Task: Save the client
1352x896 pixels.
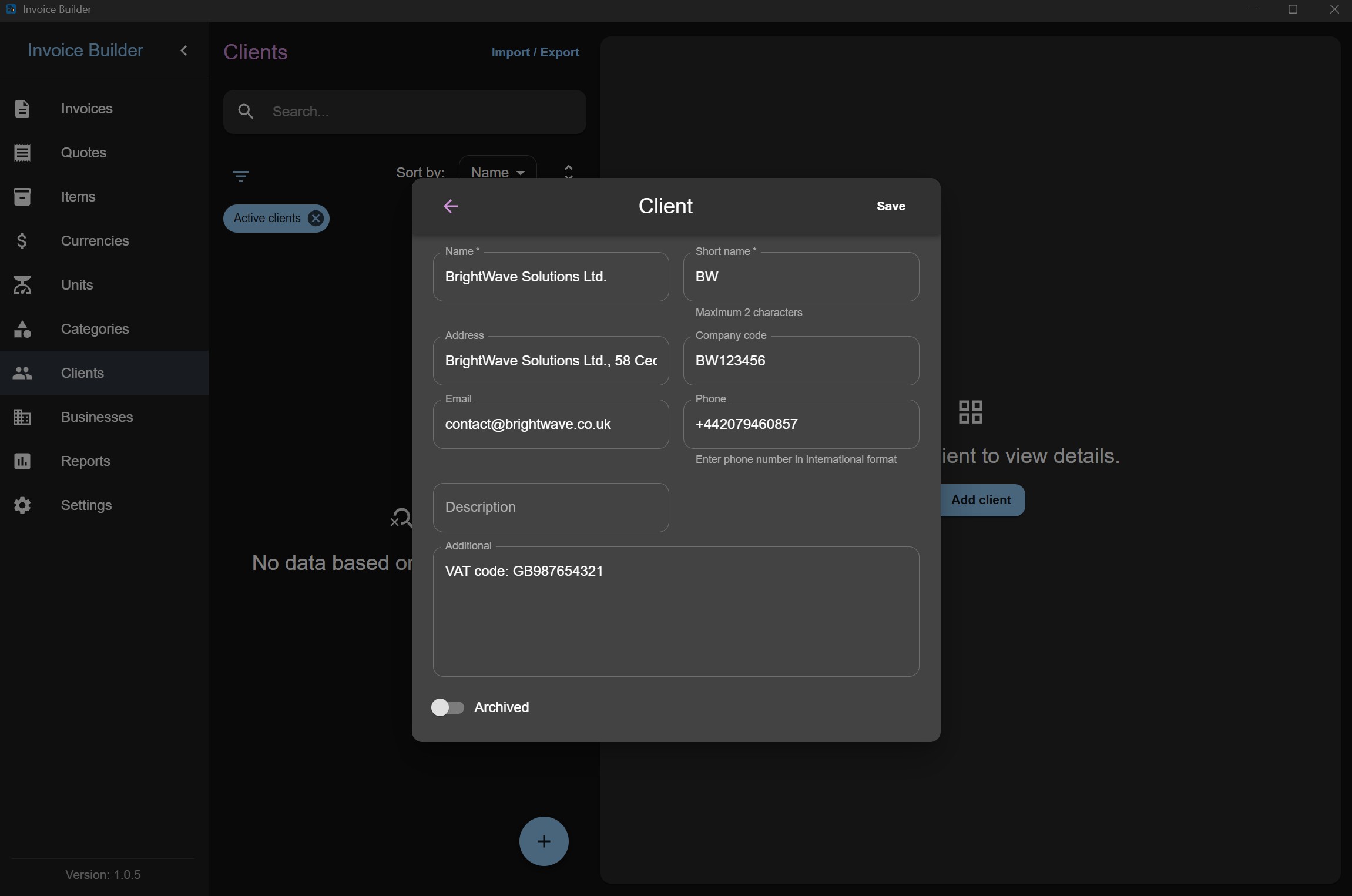Action: tap(891, 206)
